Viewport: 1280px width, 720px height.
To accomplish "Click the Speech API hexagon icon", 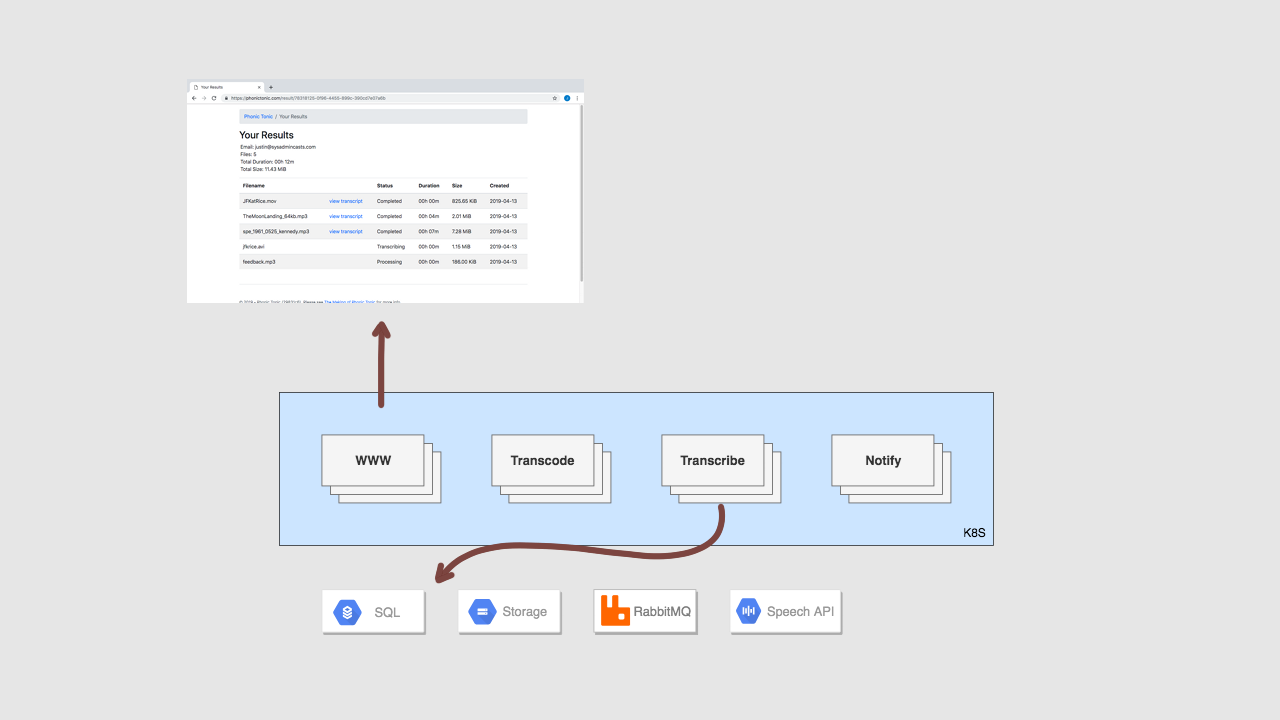I will 748,611.
